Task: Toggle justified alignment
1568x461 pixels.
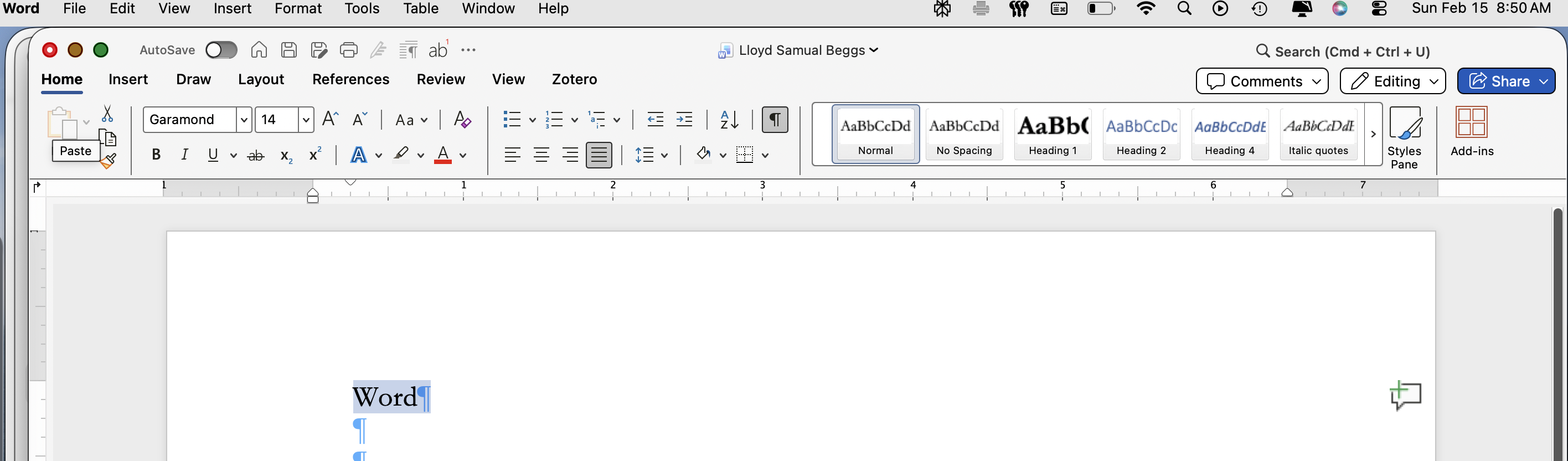Action: [x=599, y=155]
